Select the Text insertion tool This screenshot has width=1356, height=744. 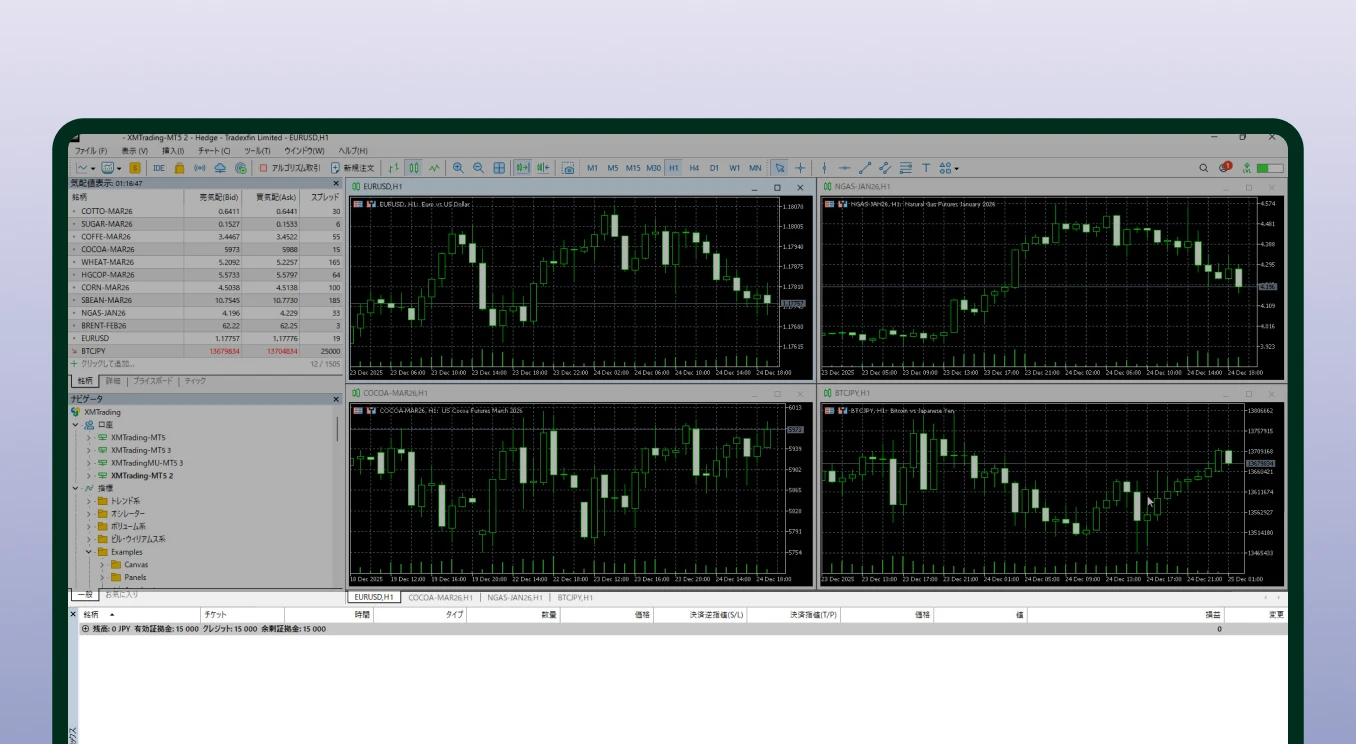click(927, 168)
